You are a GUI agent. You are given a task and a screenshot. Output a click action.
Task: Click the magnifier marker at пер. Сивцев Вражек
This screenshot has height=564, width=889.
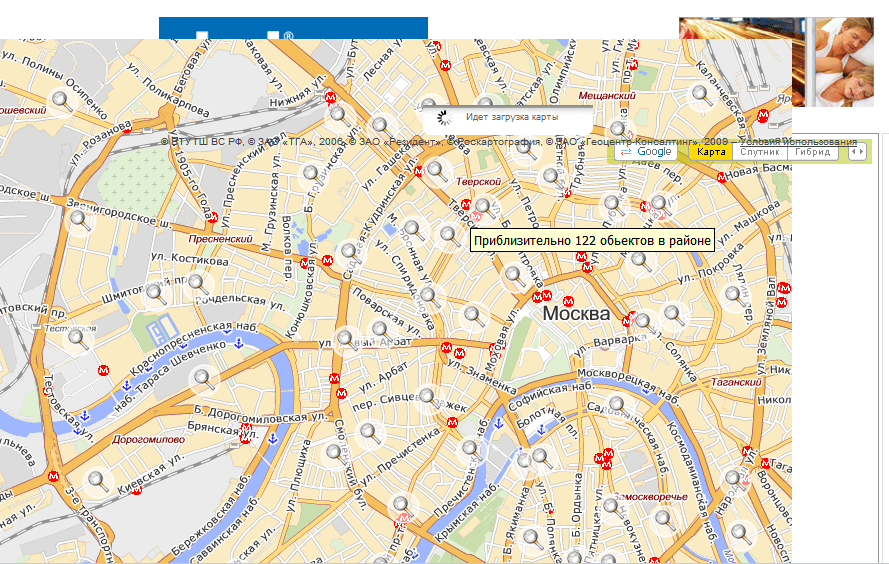pyautogui.click(x=428, y=397)
